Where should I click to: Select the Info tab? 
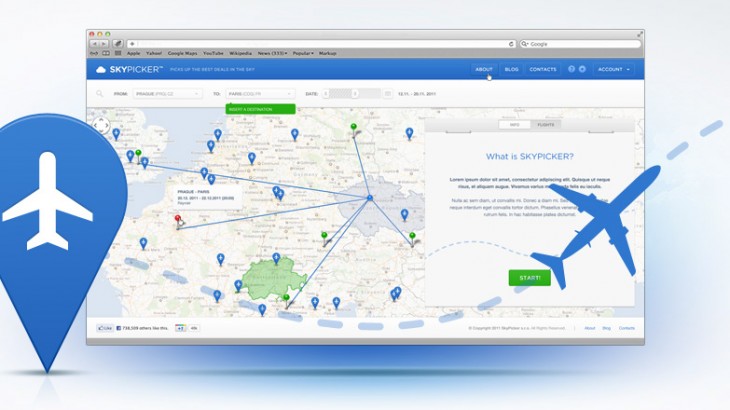pyautogui.click(x=514, y=125)
